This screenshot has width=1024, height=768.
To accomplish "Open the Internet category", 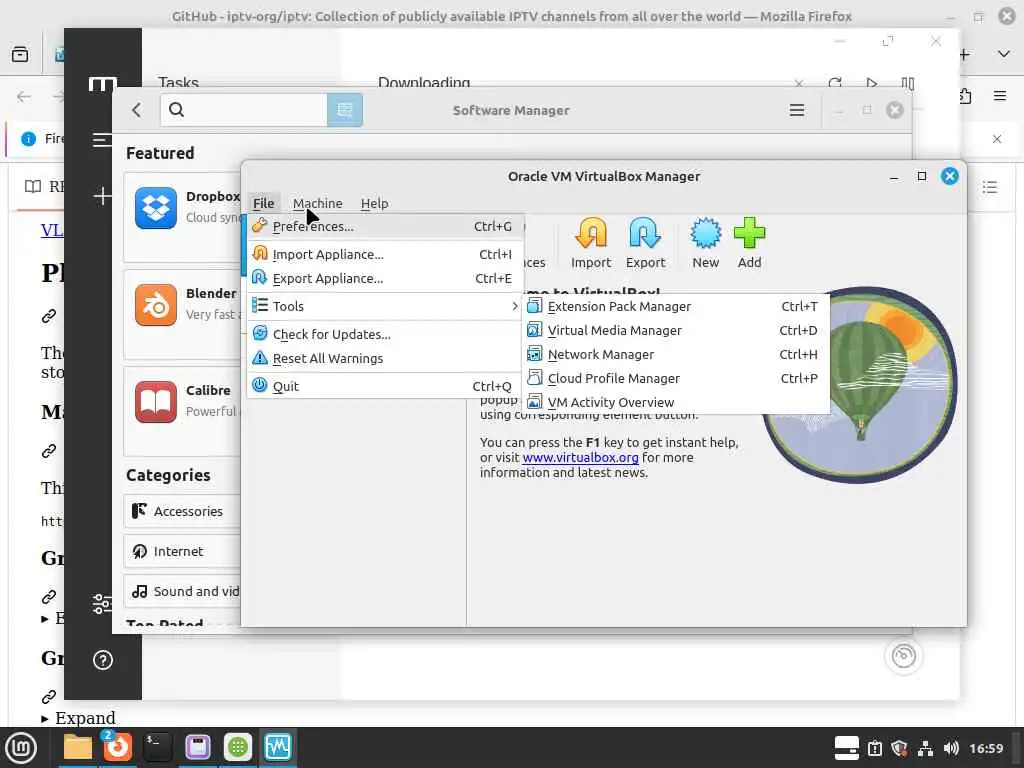I will pos(183,551).
